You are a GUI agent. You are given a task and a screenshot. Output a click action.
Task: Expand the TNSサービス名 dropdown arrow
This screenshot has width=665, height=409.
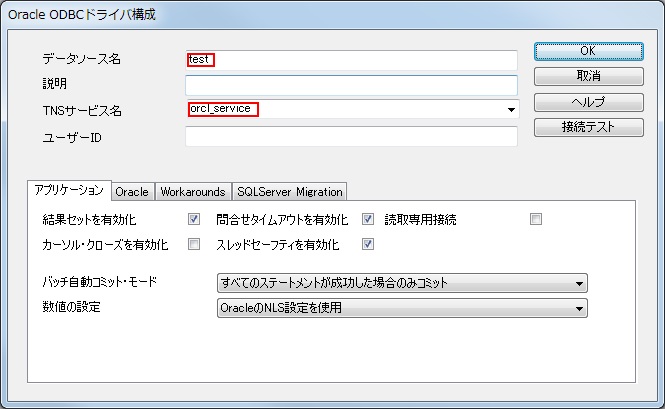click(x=511, y=110)
